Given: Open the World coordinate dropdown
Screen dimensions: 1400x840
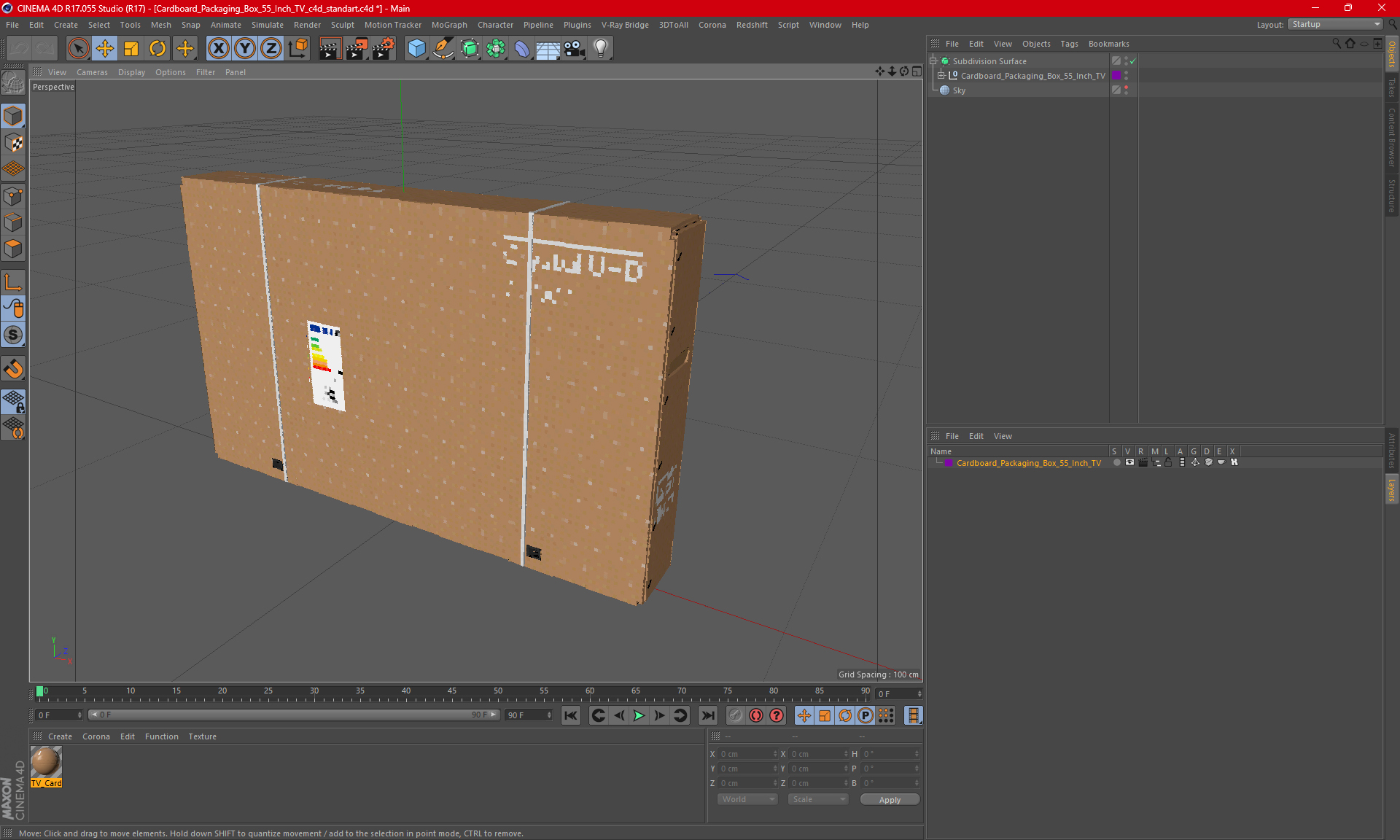Looking at the screenshot, I should pyautogui.click(x=747, y=799).
